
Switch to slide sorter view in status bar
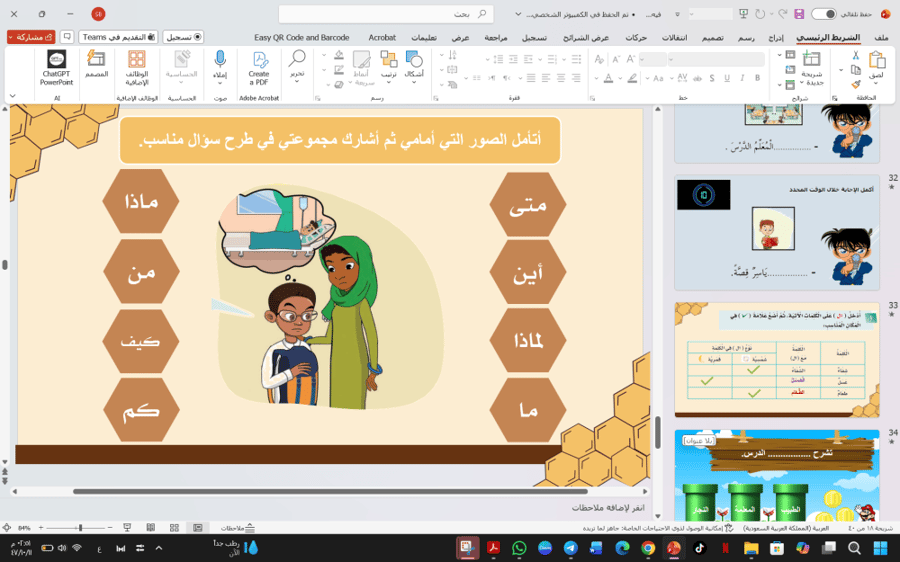tap(174, 528)
